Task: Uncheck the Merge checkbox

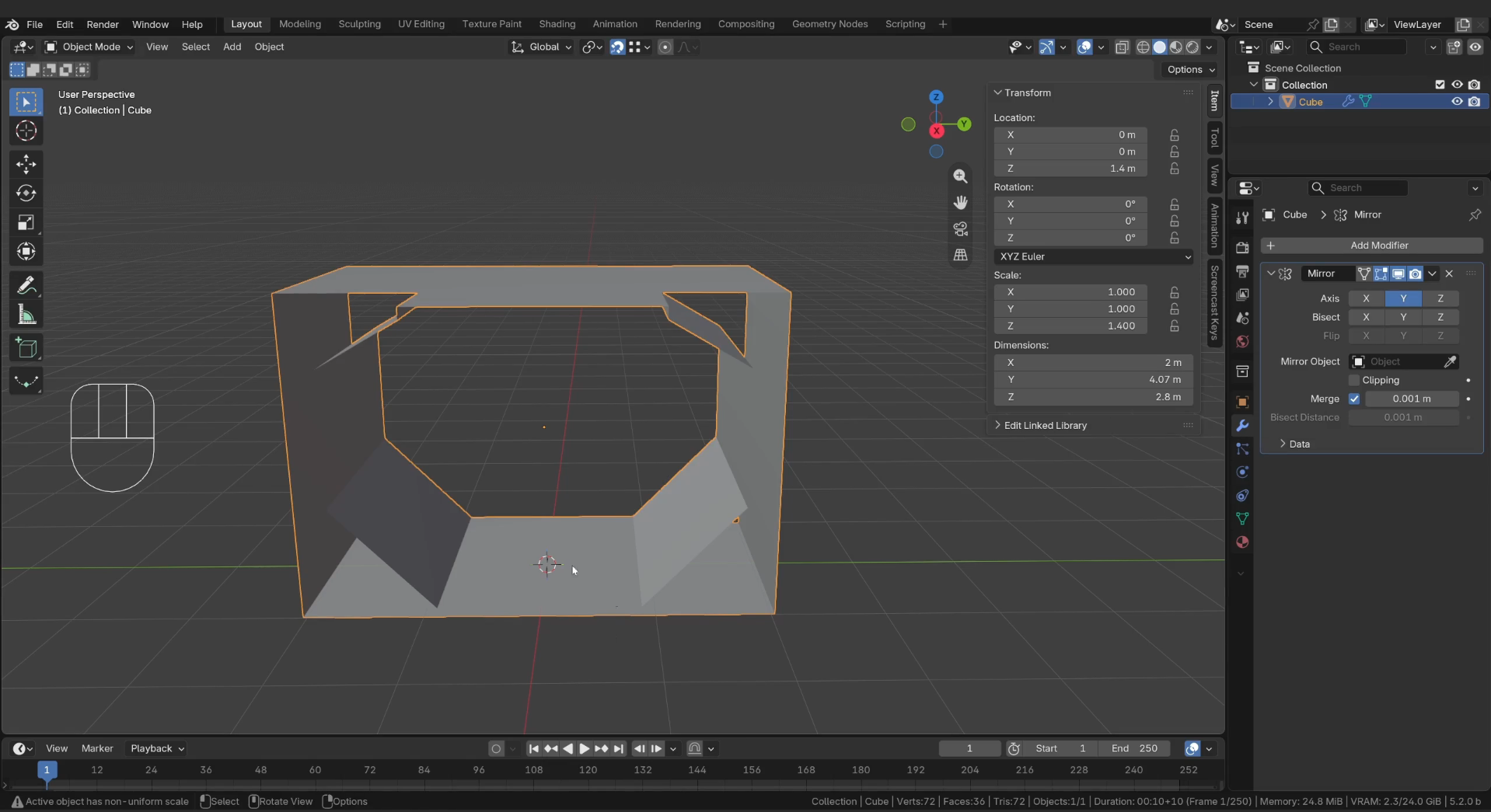Action: [x=1354, y=399]
